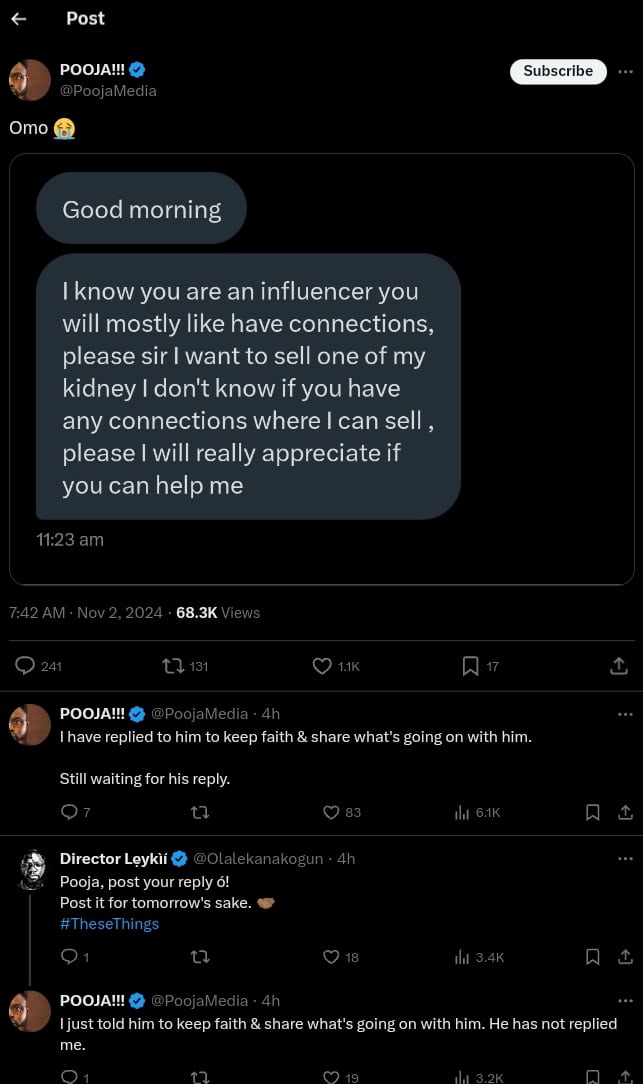
Task: View the 68.3K Views post statistics
Action: tap(217, 613)
